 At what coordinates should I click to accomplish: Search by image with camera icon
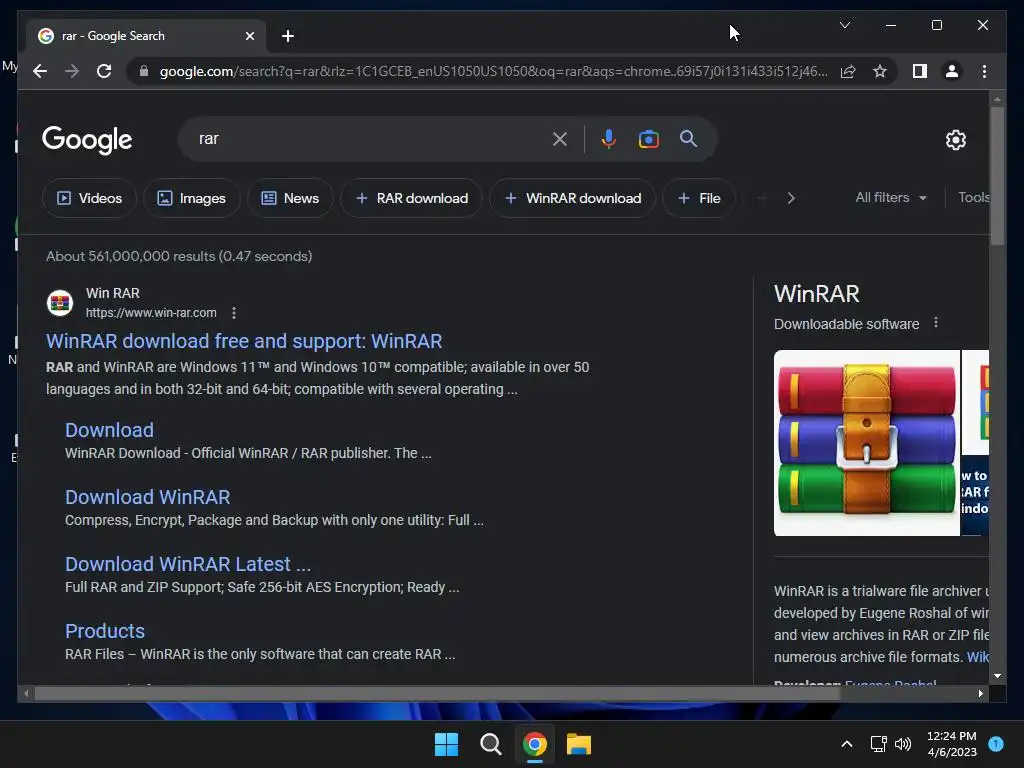[648, 139]
